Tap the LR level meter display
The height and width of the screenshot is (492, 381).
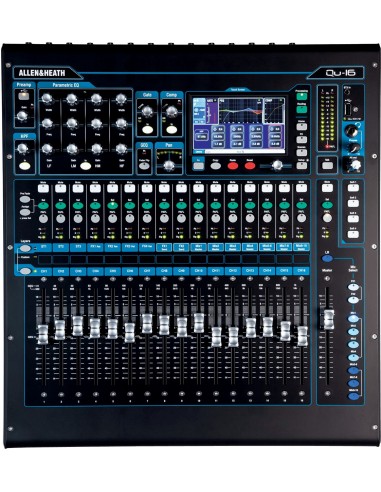[x=328, y=118]
